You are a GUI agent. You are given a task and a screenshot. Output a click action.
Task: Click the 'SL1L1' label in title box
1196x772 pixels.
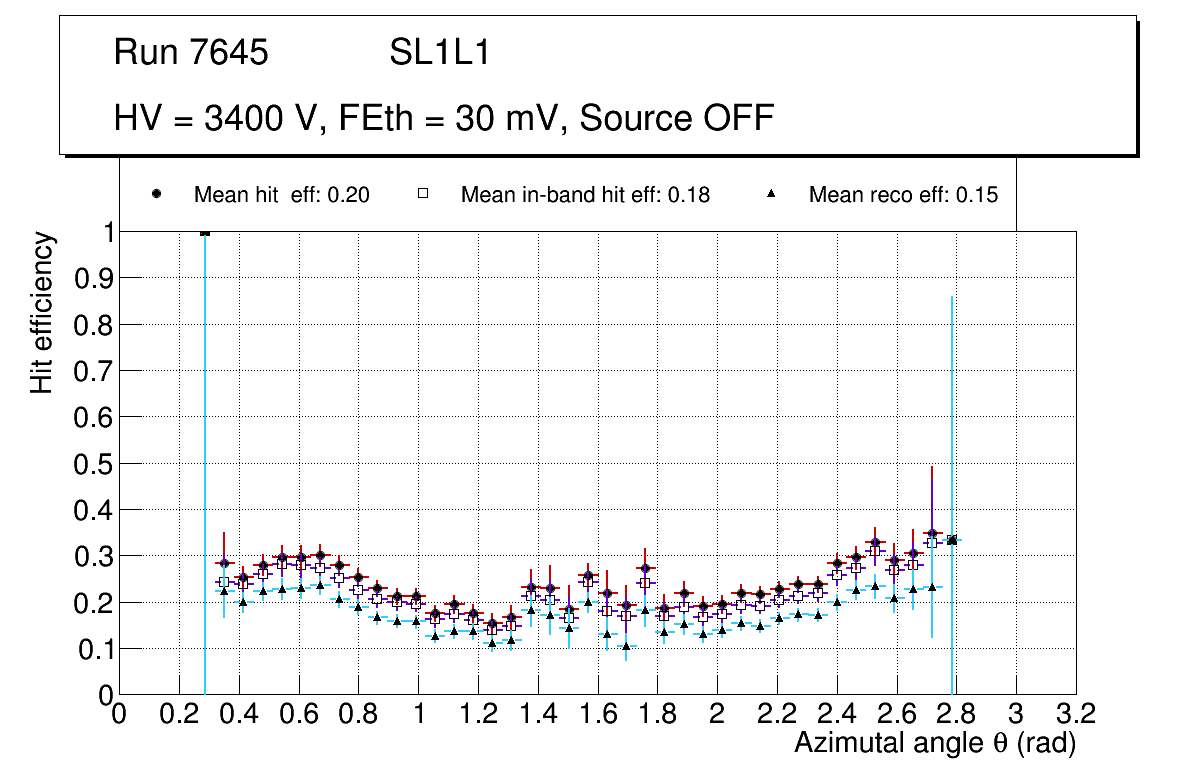pos(439,53)
